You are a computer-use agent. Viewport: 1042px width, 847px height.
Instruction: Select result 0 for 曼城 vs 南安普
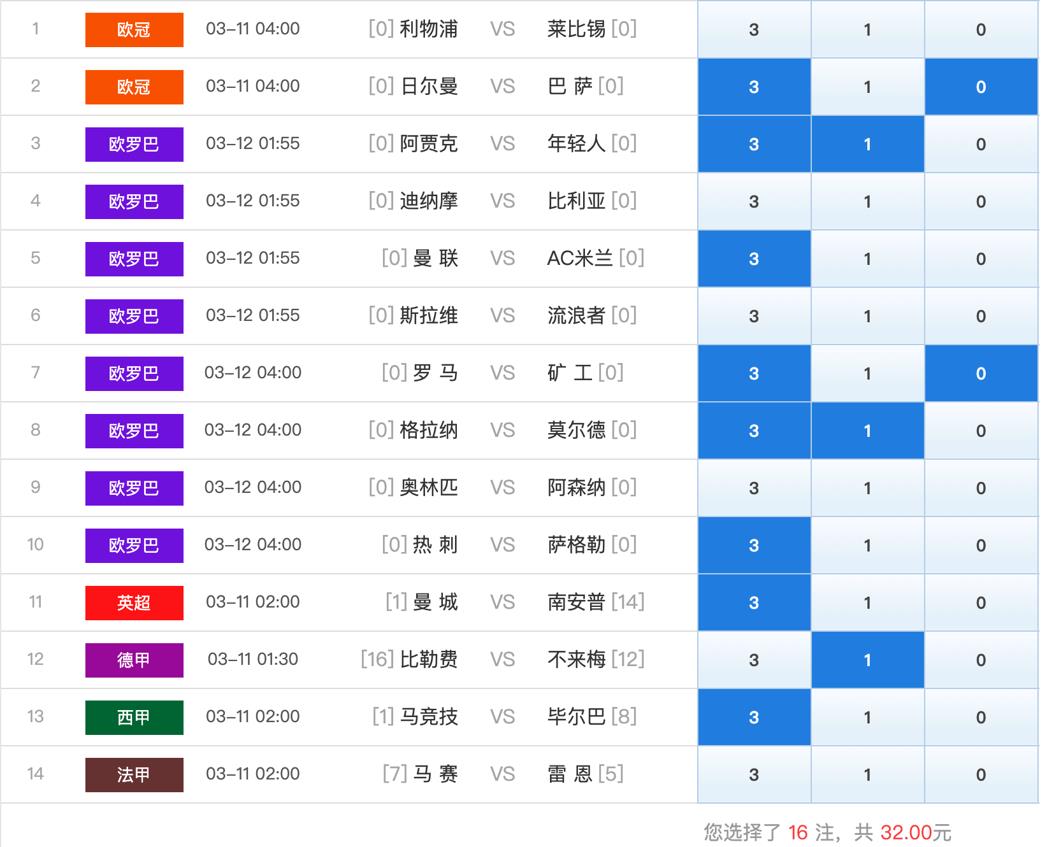click(x=981, y=603)
